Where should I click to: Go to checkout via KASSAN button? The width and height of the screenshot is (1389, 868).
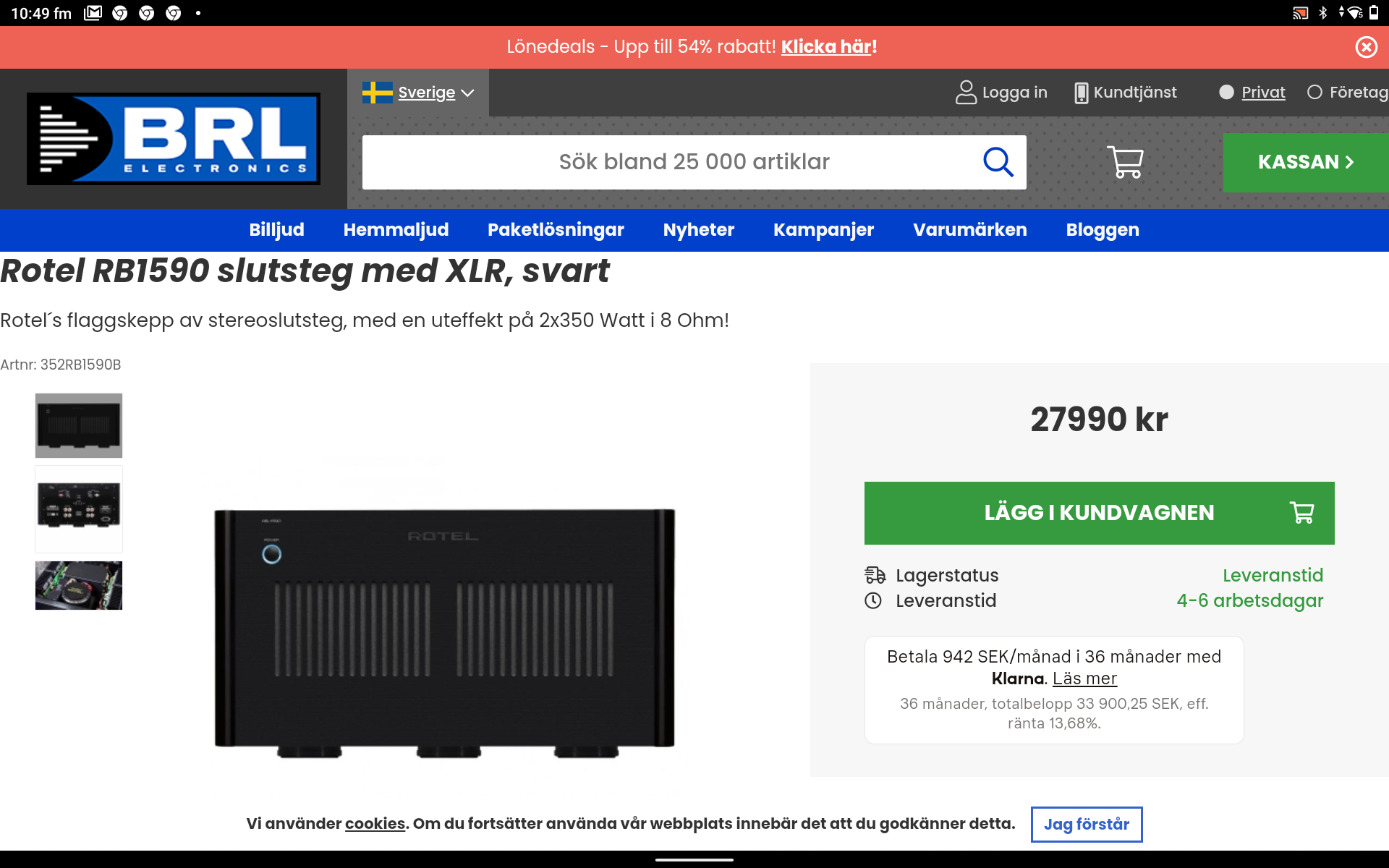click(1306, 162)
